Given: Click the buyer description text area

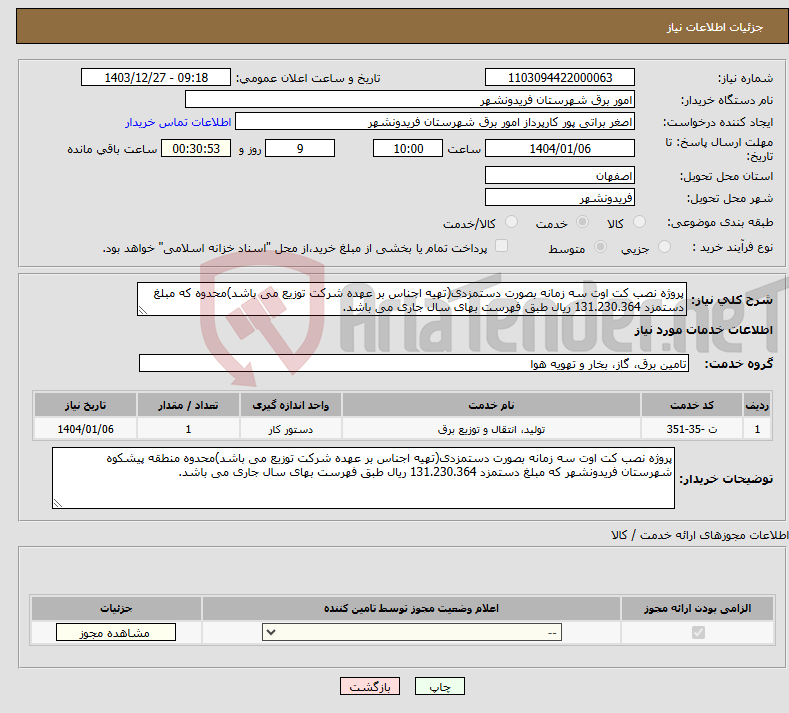Looking at the screenshot, I should 363,478.
